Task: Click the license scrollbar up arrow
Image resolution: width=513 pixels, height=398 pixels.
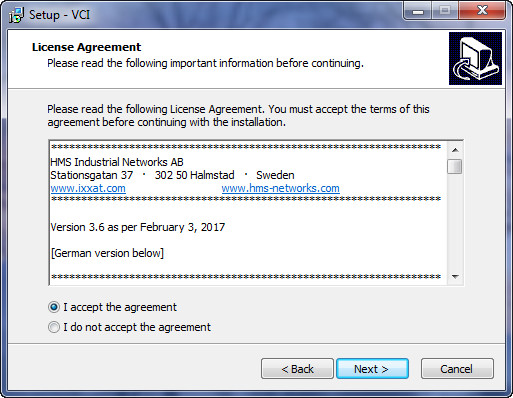Action: 455,150
